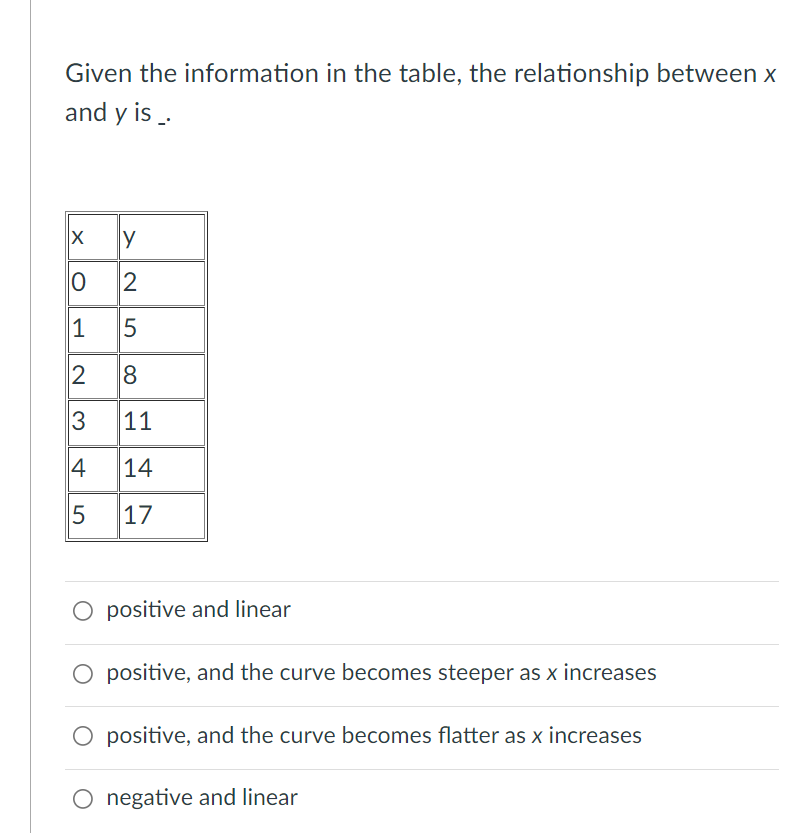Click the 'negative and linear' answer label text
The image size is (802, 833).
tap(202, 798)
